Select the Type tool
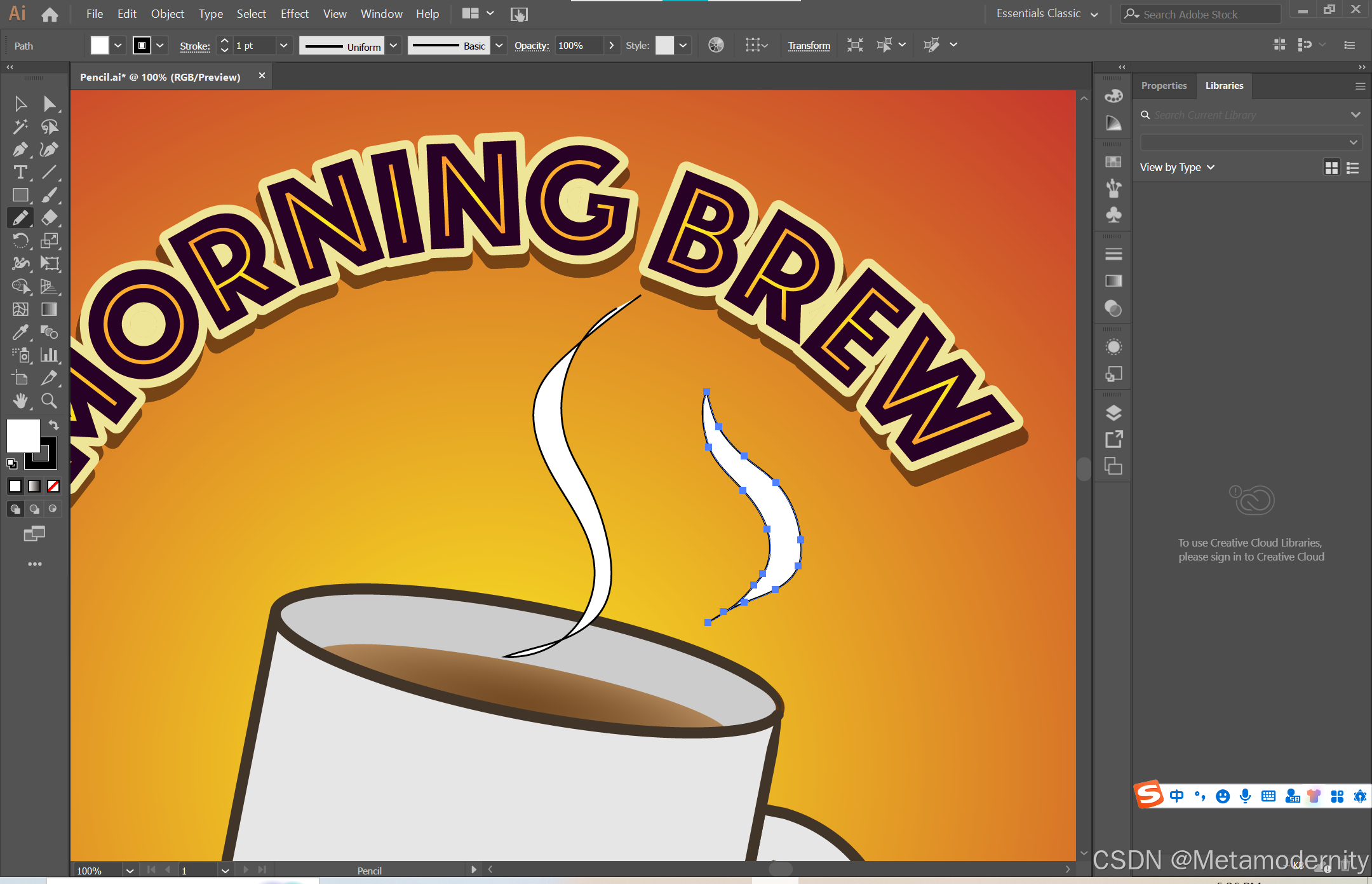 tap(20, 172)
